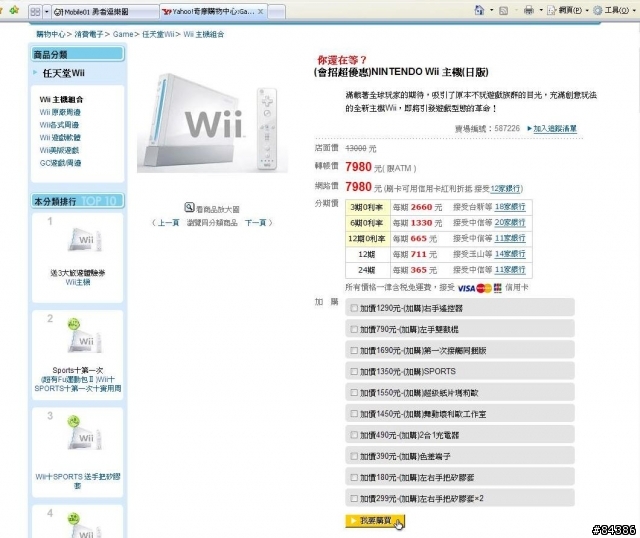Screen dimensions: 640x538
Task: Open 14家銀行 link for 12期 row
Action: tap(510, 254)
